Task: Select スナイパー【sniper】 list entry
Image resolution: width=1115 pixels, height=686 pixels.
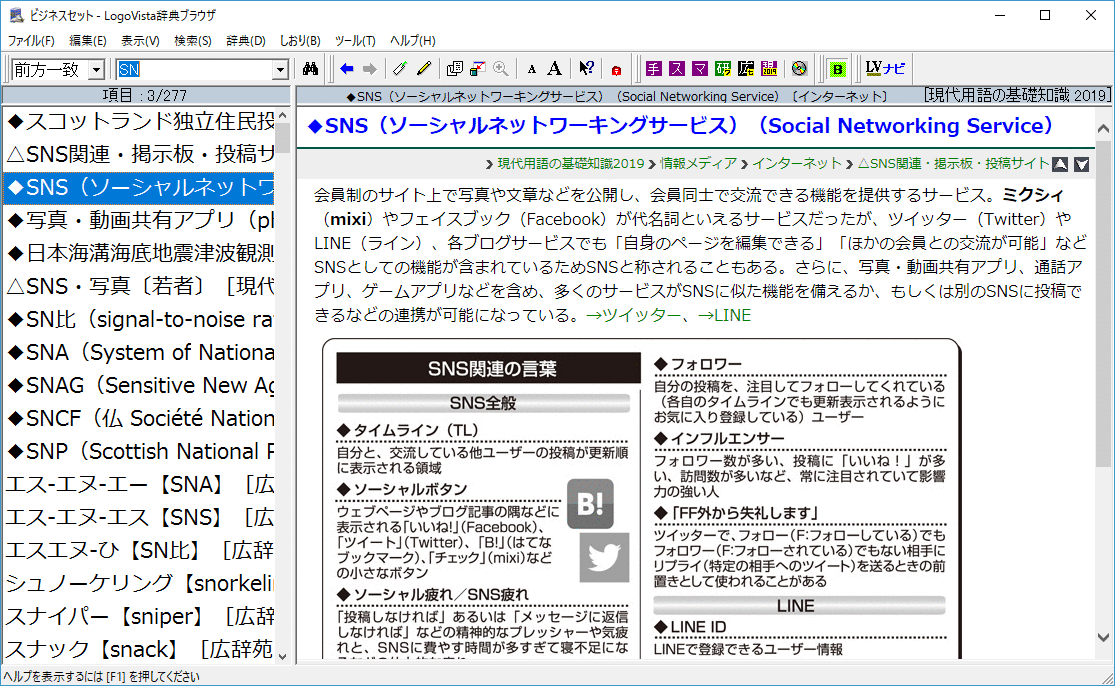Action: [139, 616]
